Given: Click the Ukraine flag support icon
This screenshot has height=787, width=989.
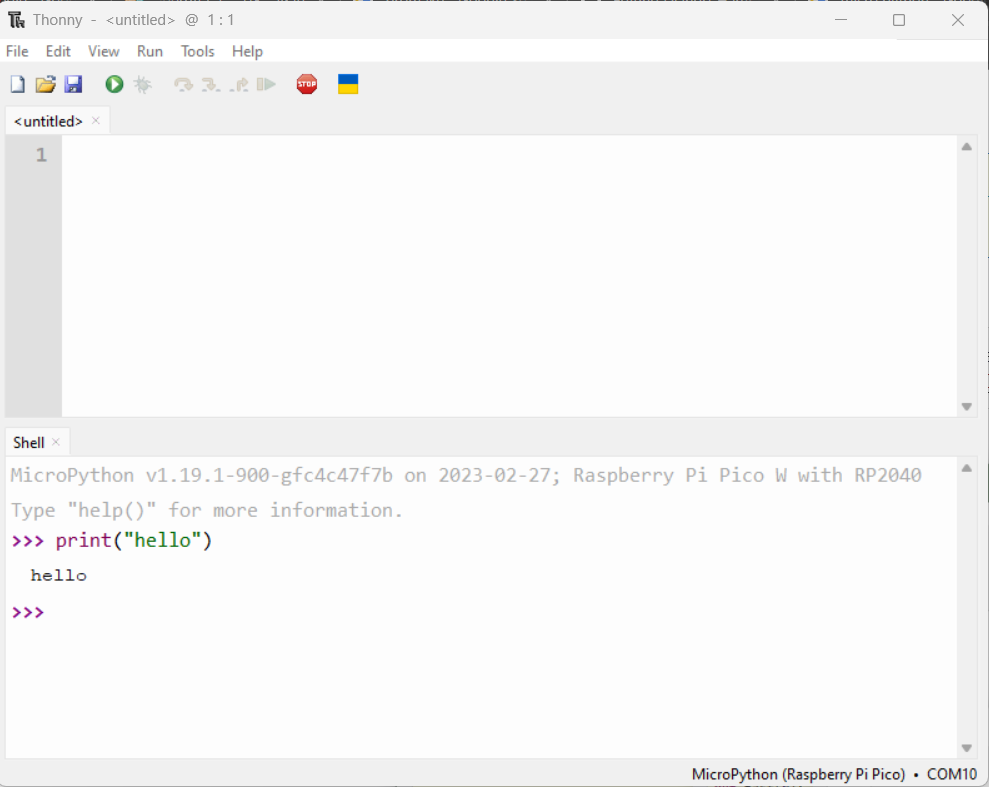Looking at the screenshot, I should 348,84.
